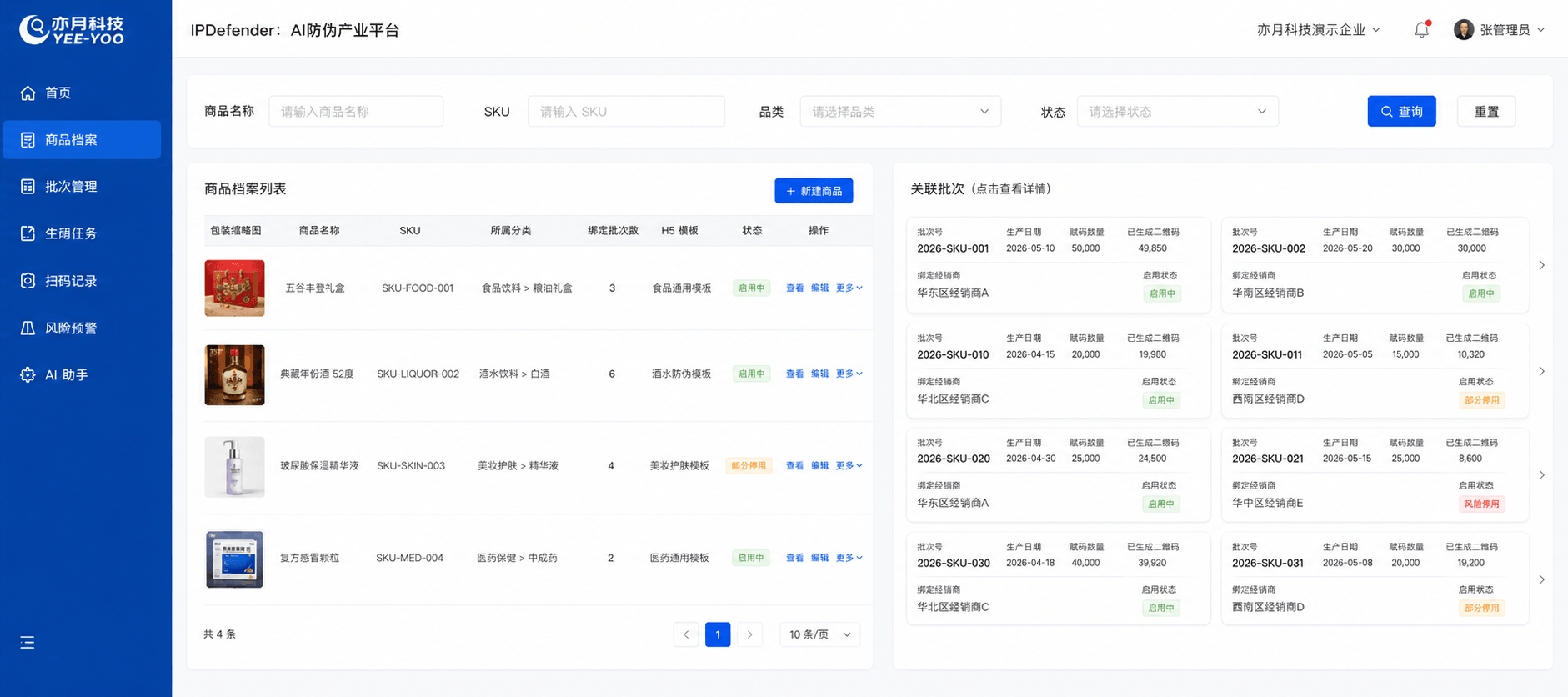Focus the 商品名称 input field
Viewport: 1568px width, 697px height.
coord(356,112)
